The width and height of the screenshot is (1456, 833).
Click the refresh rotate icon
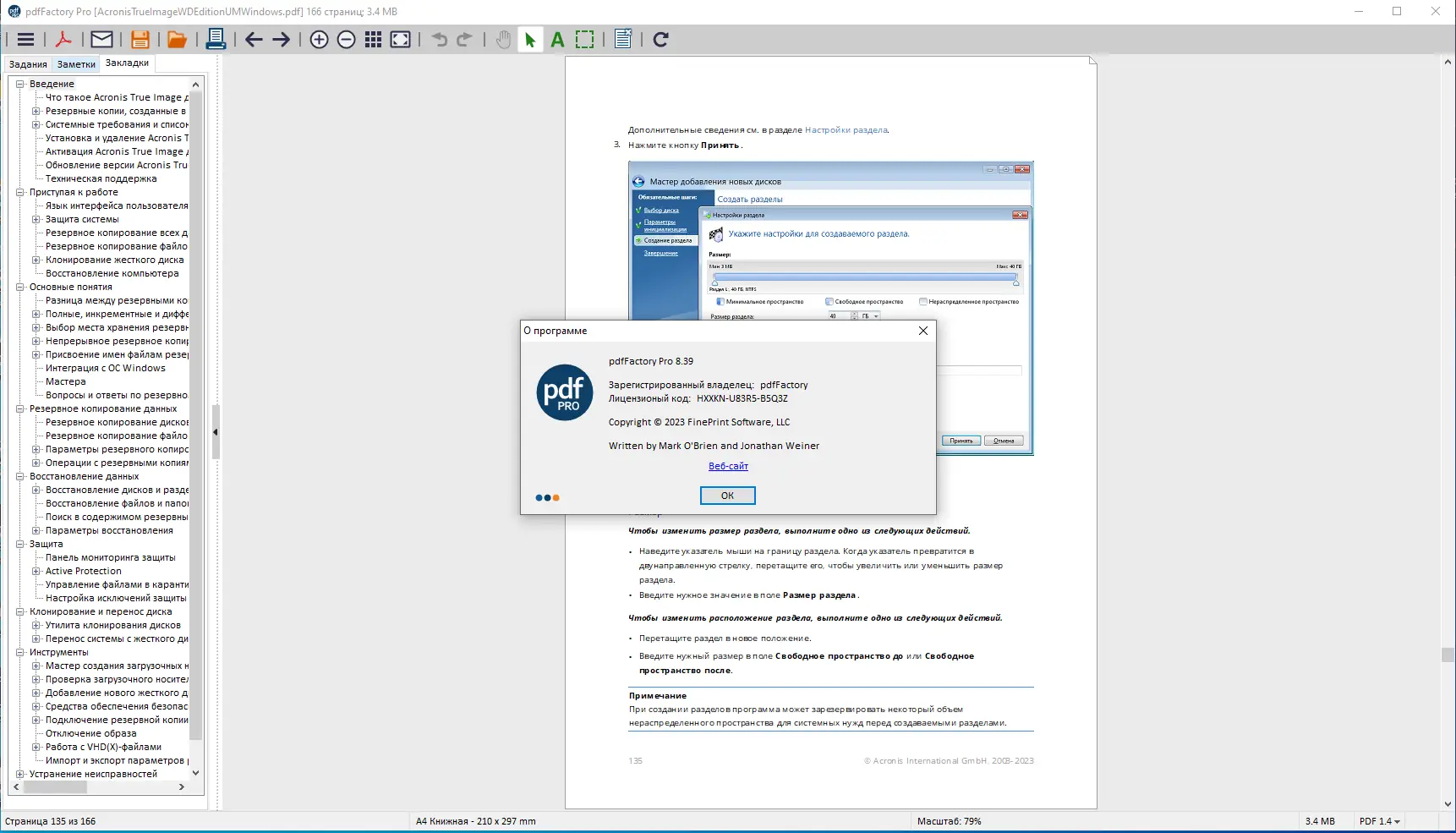click(x=661, y=40)
